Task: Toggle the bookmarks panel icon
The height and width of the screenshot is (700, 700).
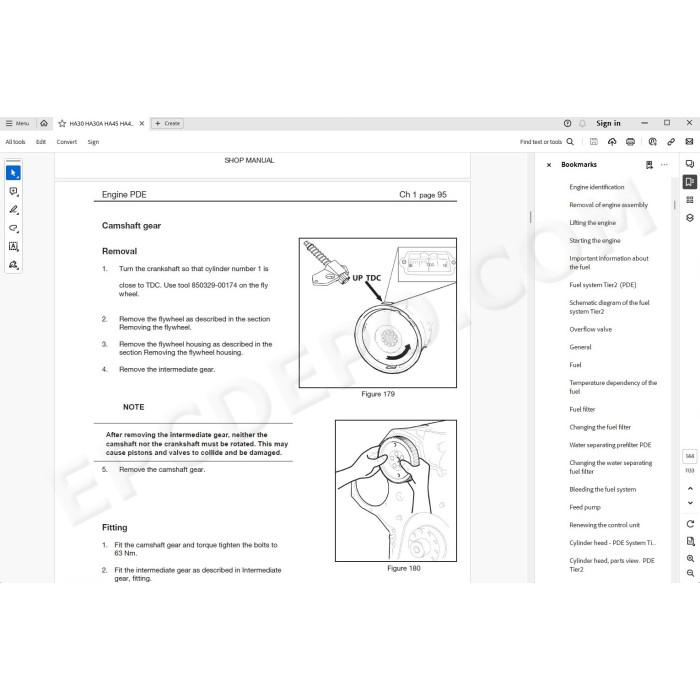Action: pyautogui.click(x=690, y=182)
